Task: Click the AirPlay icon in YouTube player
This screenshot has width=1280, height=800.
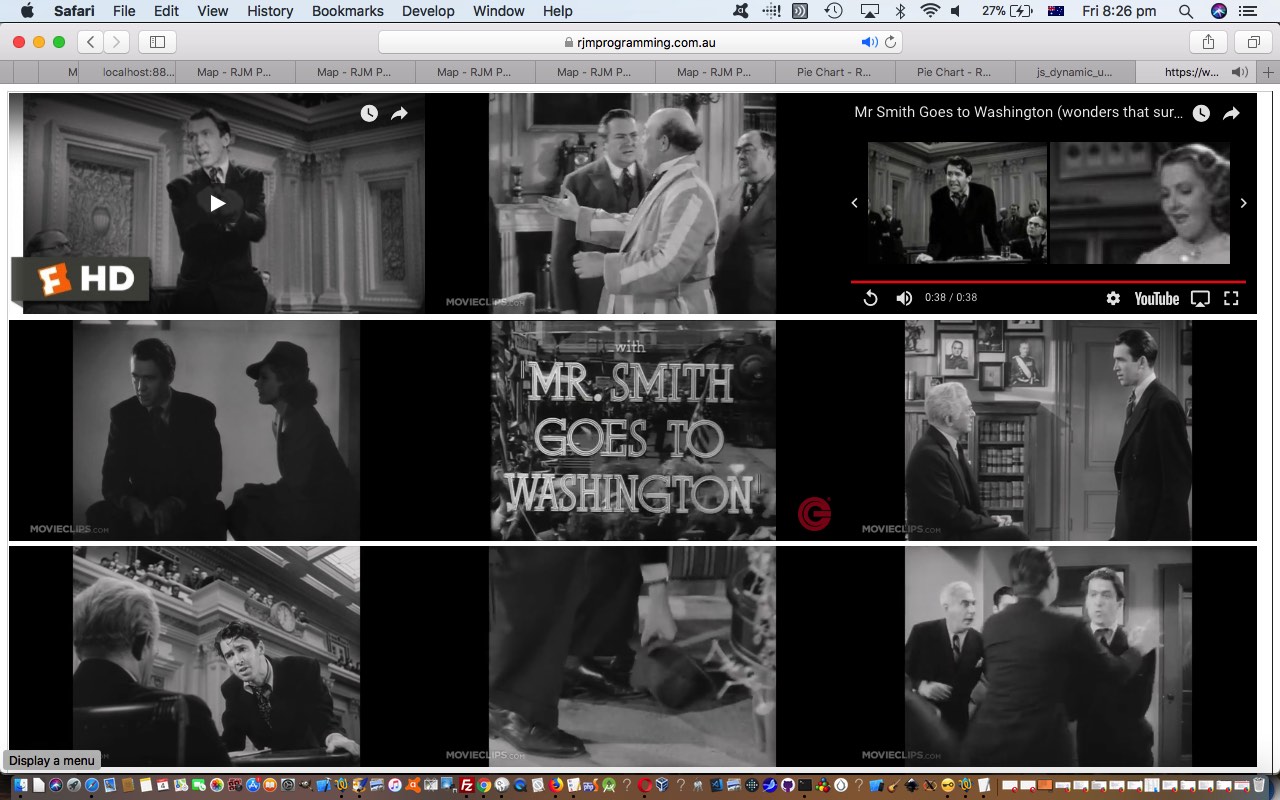Action: tap(1200, 298)
